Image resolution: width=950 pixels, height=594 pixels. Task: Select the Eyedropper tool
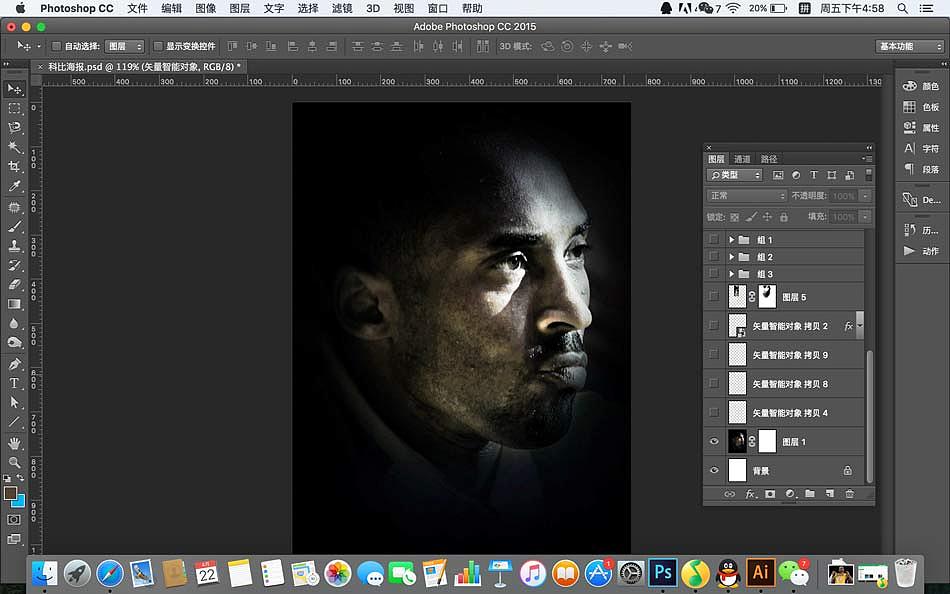click(x=15, y=186)
